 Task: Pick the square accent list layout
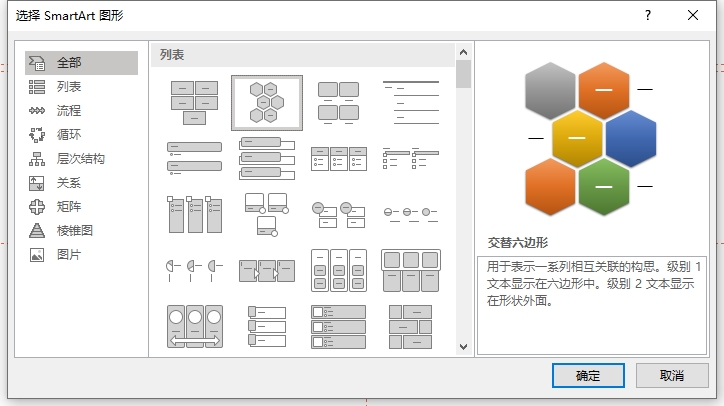[410, 159]
